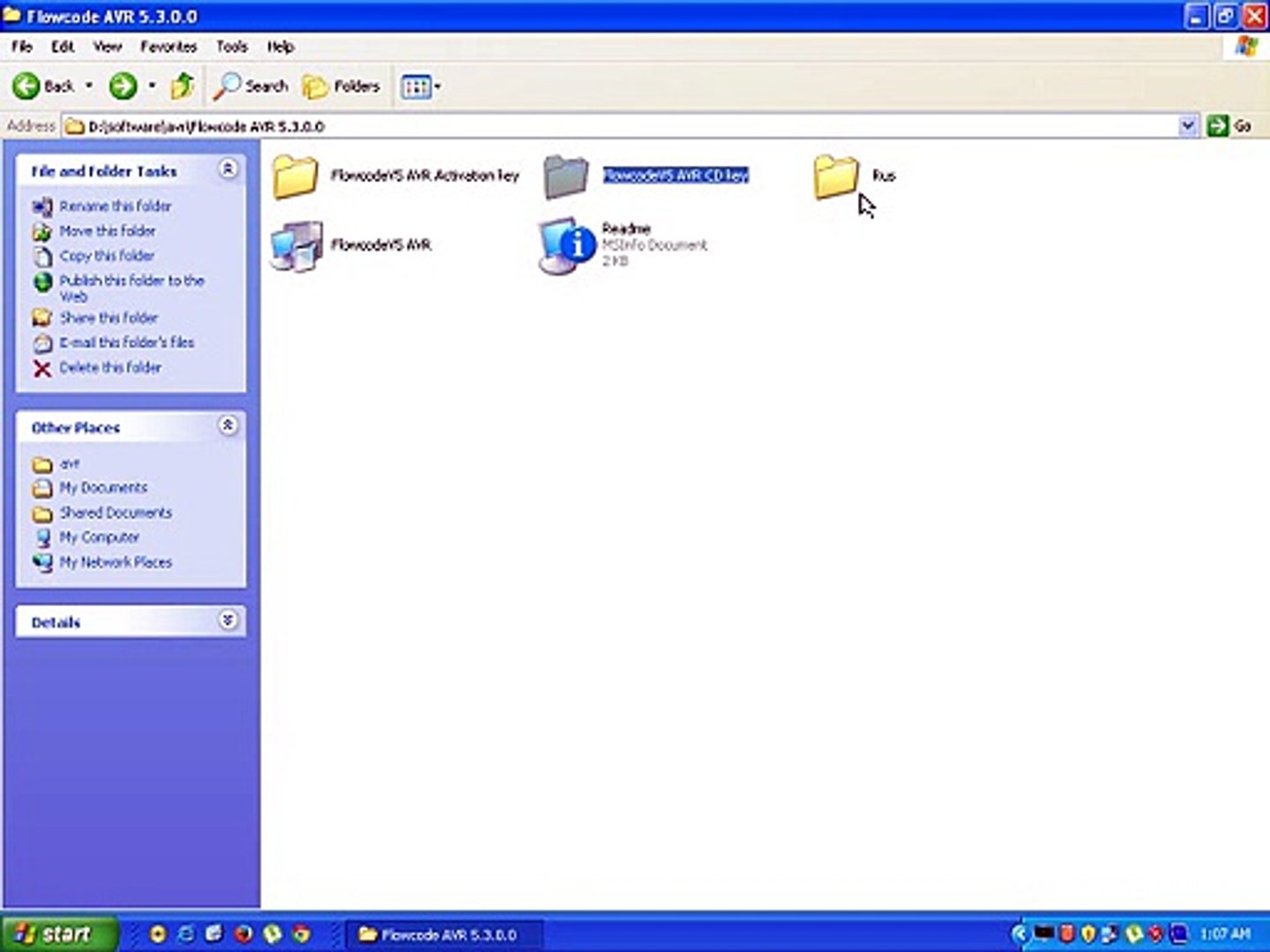Click the Start button
1270x952 pixels.
[x=58, y=933]
